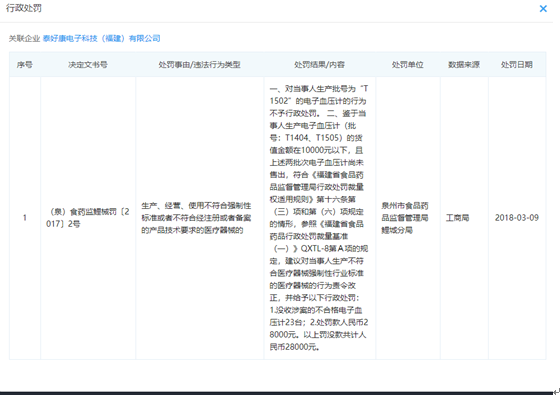Screen dimensions: 560x400
Task: Open the 泰好康电子科技（福建）有限公司 company link
Action: coord(101,38)
